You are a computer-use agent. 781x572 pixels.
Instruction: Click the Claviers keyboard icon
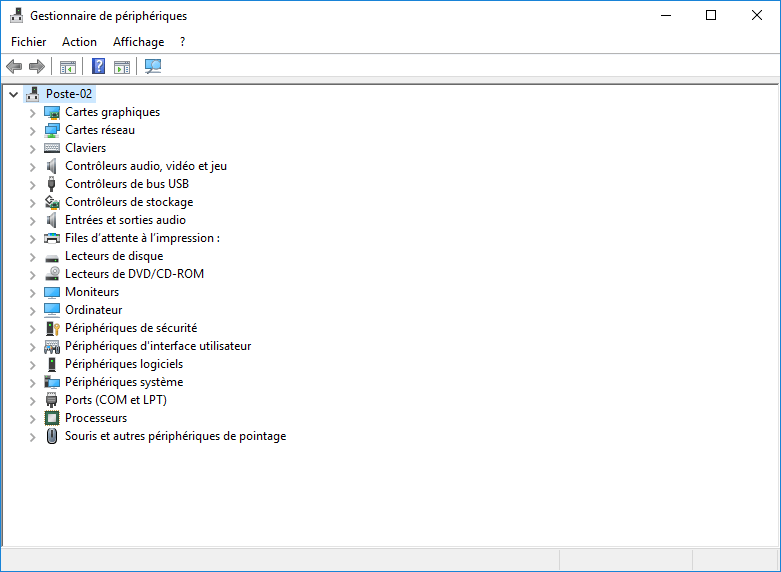tap(53, 148)
